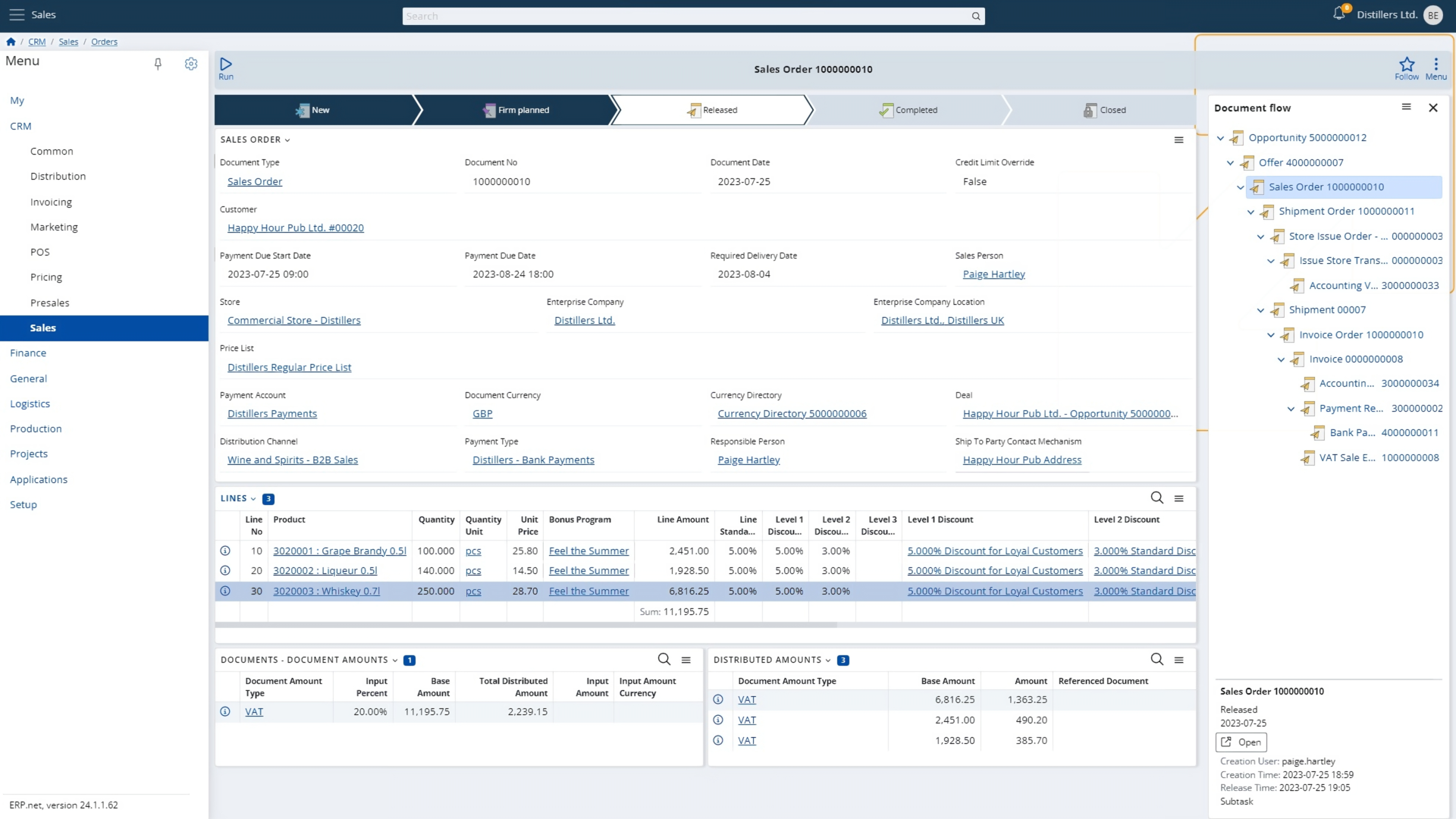Click the info icon beside line 30 Whiskey
1456x819 pixels.
click(x=225, y=591)
